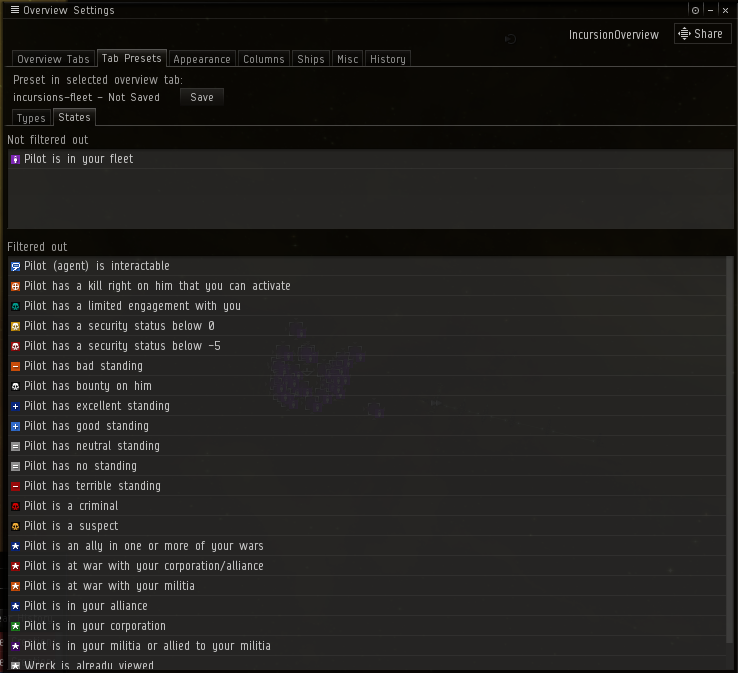The image size is (738, 673).
Task: Click the Share icon button
Action: click(x=702, y=34)
